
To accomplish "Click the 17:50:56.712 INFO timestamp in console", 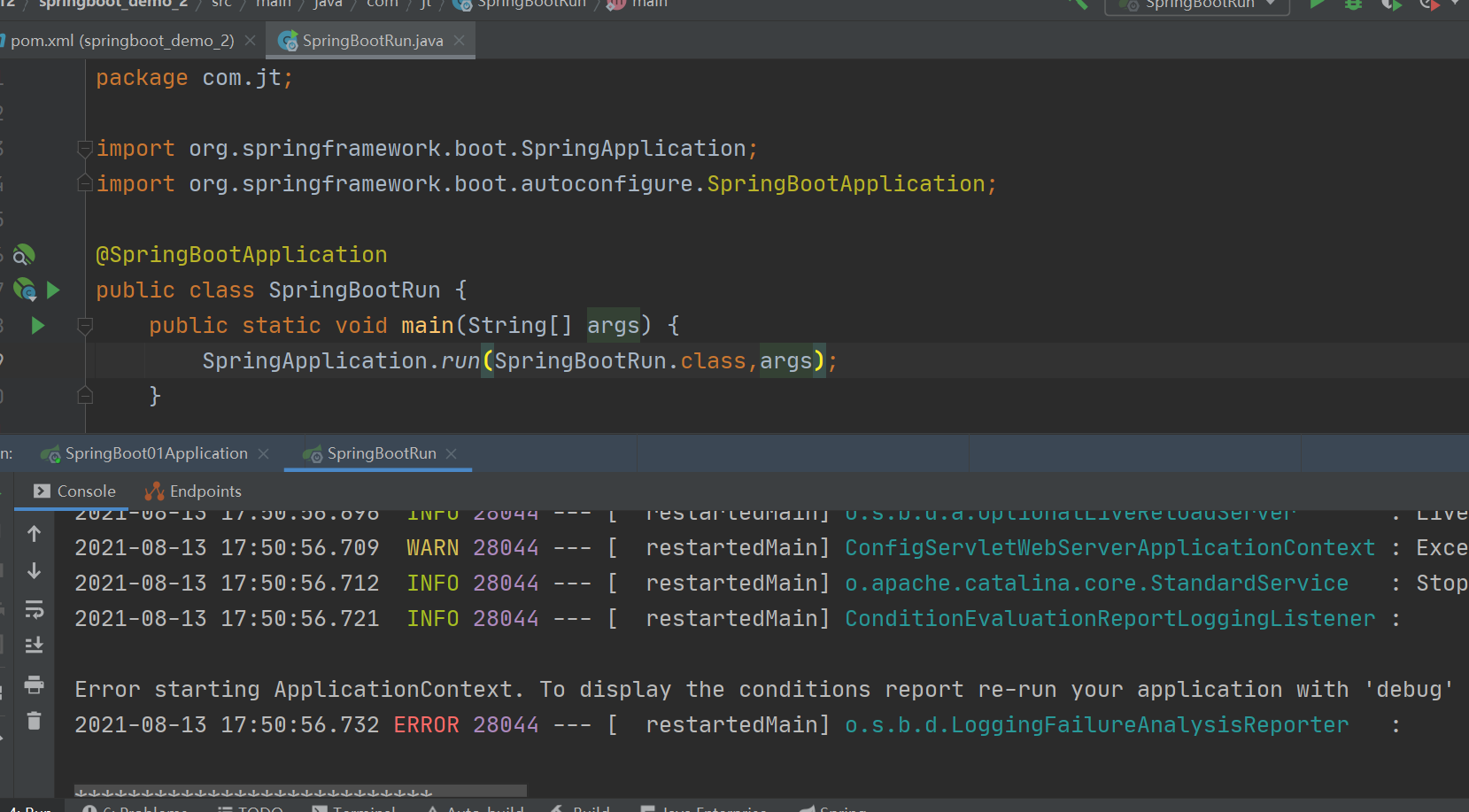I will pyautogui.click(x=227, y=584).
